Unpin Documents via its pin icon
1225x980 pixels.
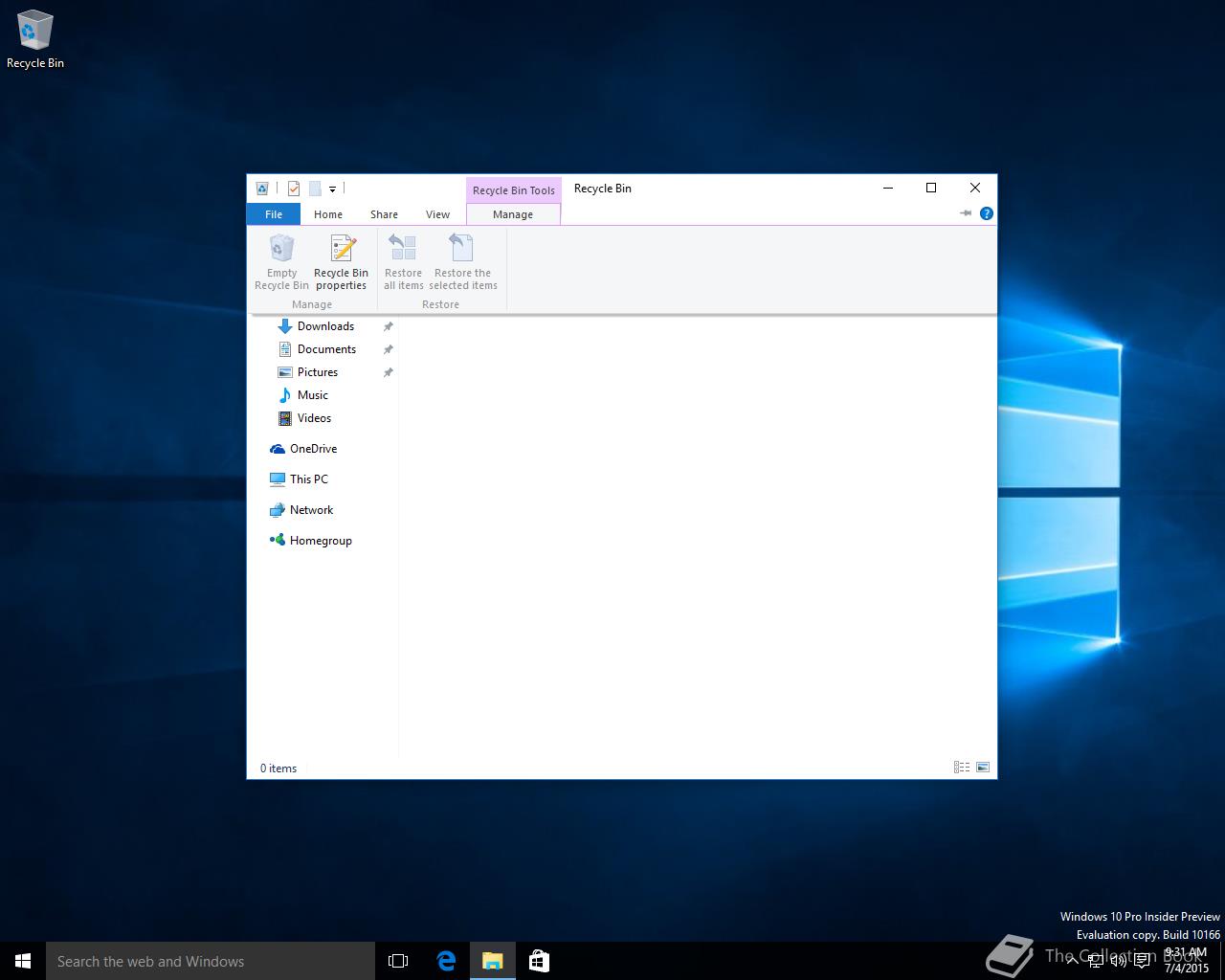click(x=388, y=349)
